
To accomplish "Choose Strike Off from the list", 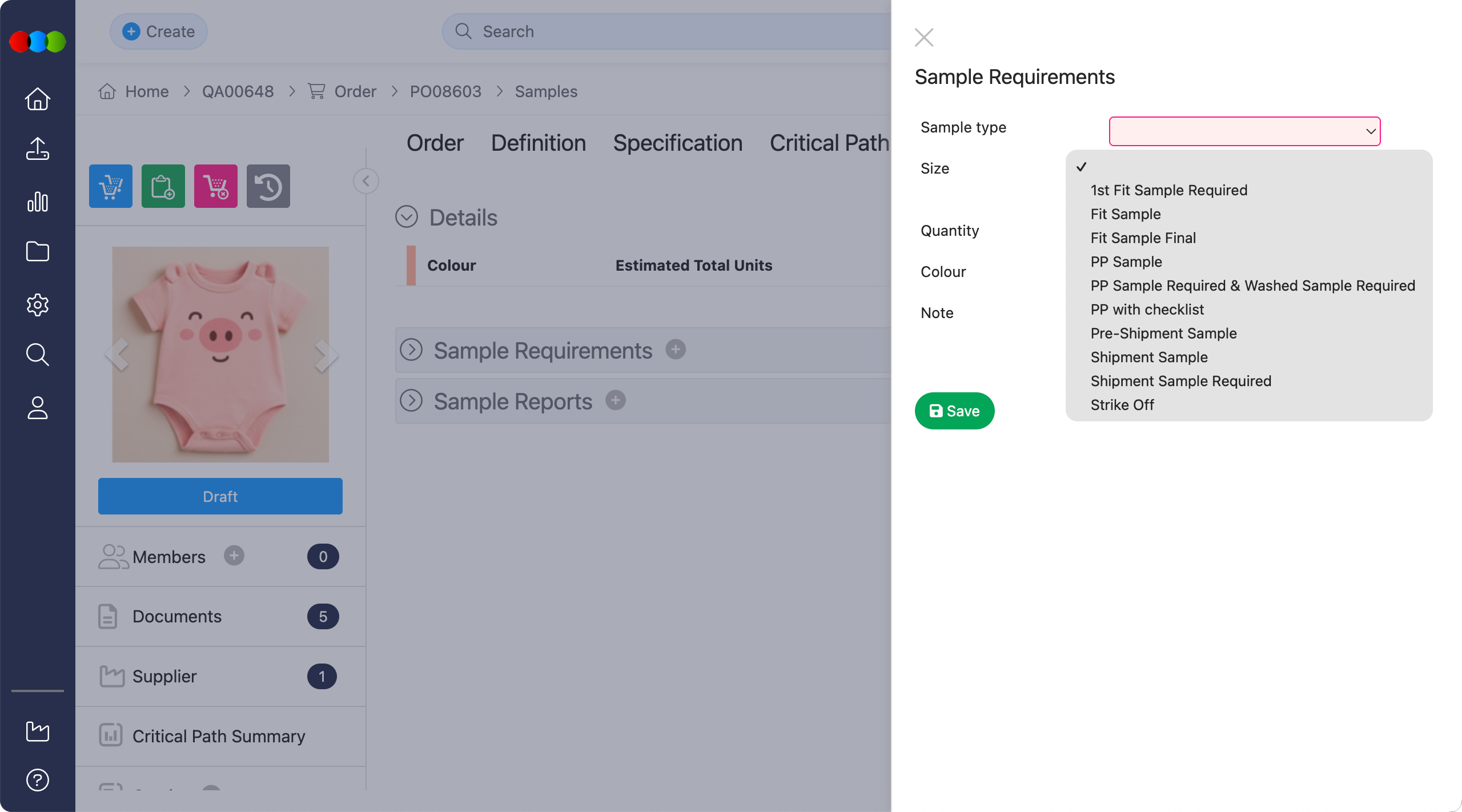I will [1122, 405].
